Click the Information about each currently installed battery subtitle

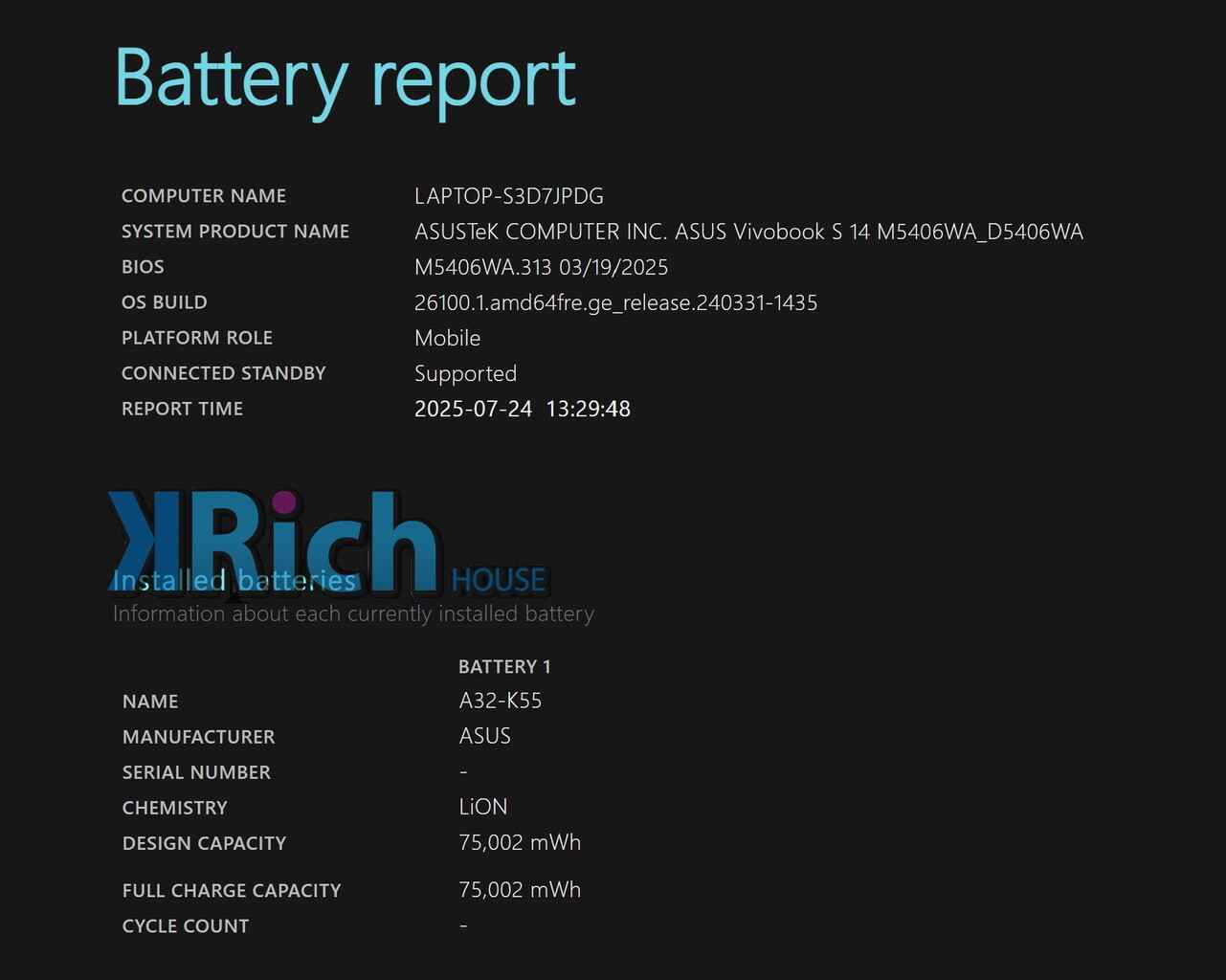coord(354,614)
